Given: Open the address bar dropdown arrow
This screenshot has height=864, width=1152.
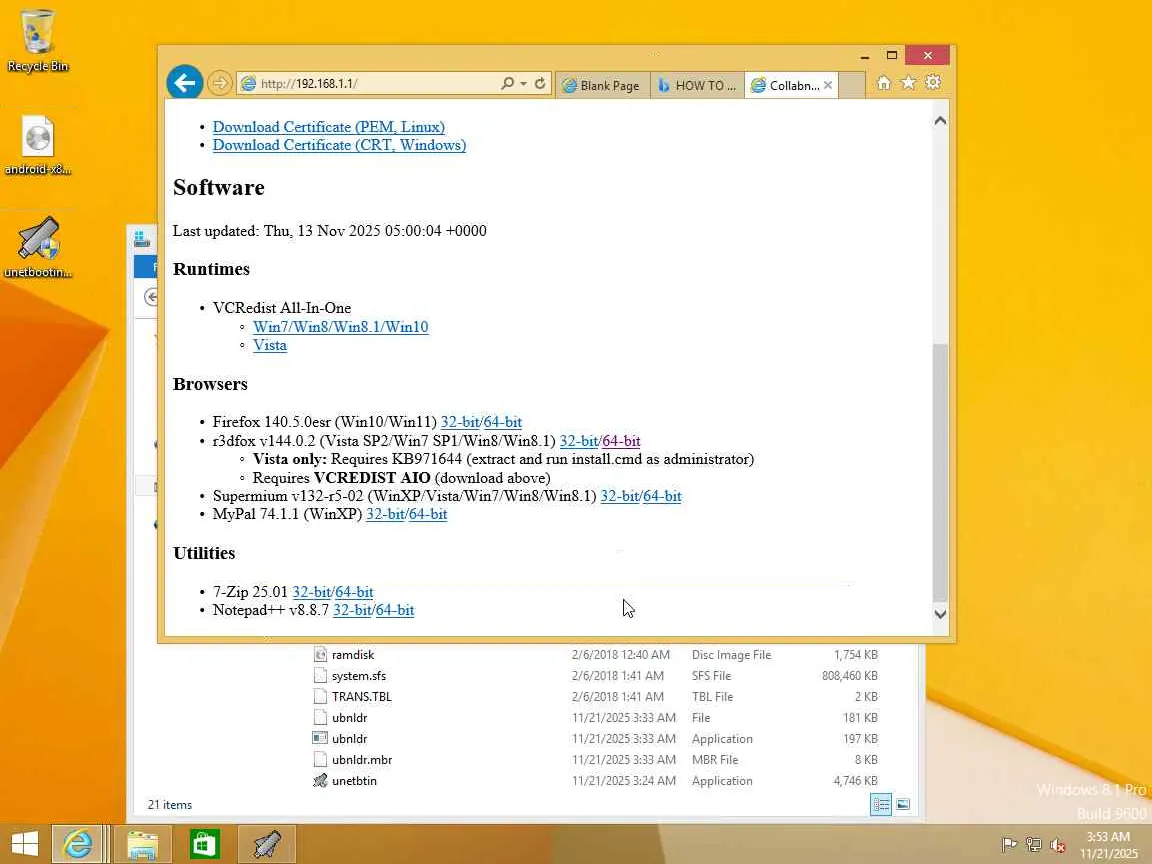Looking at the screenshot, I should coord(523,84).
